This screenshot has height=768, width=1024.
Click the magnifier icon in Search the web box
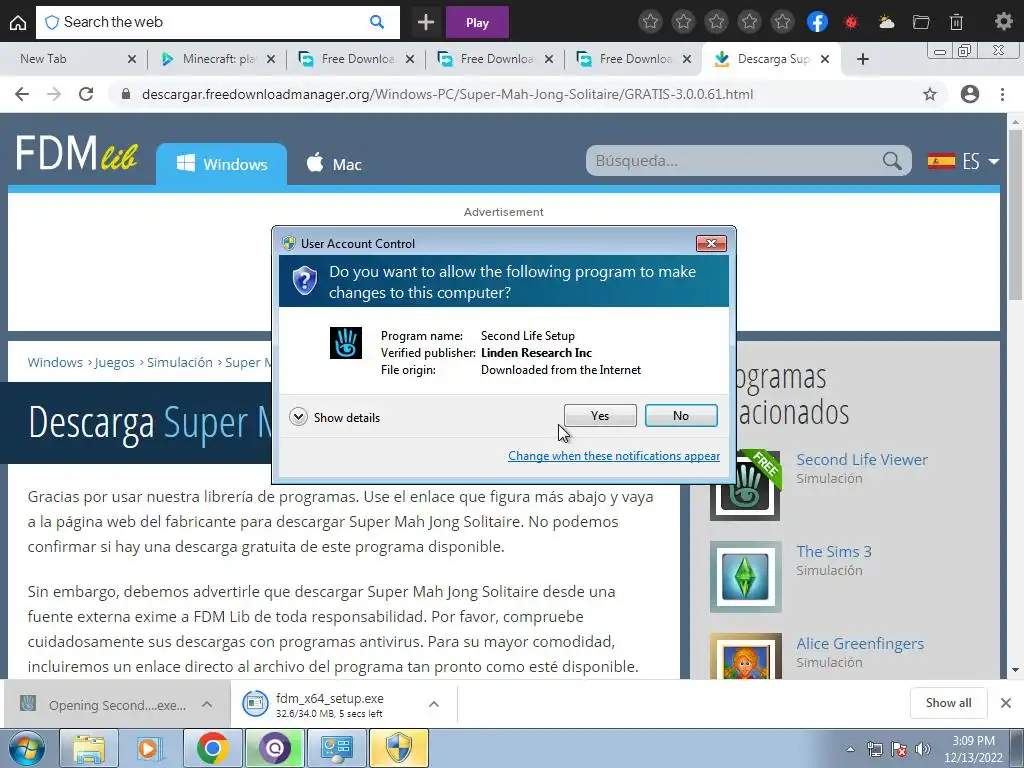[x=377, y=22]
